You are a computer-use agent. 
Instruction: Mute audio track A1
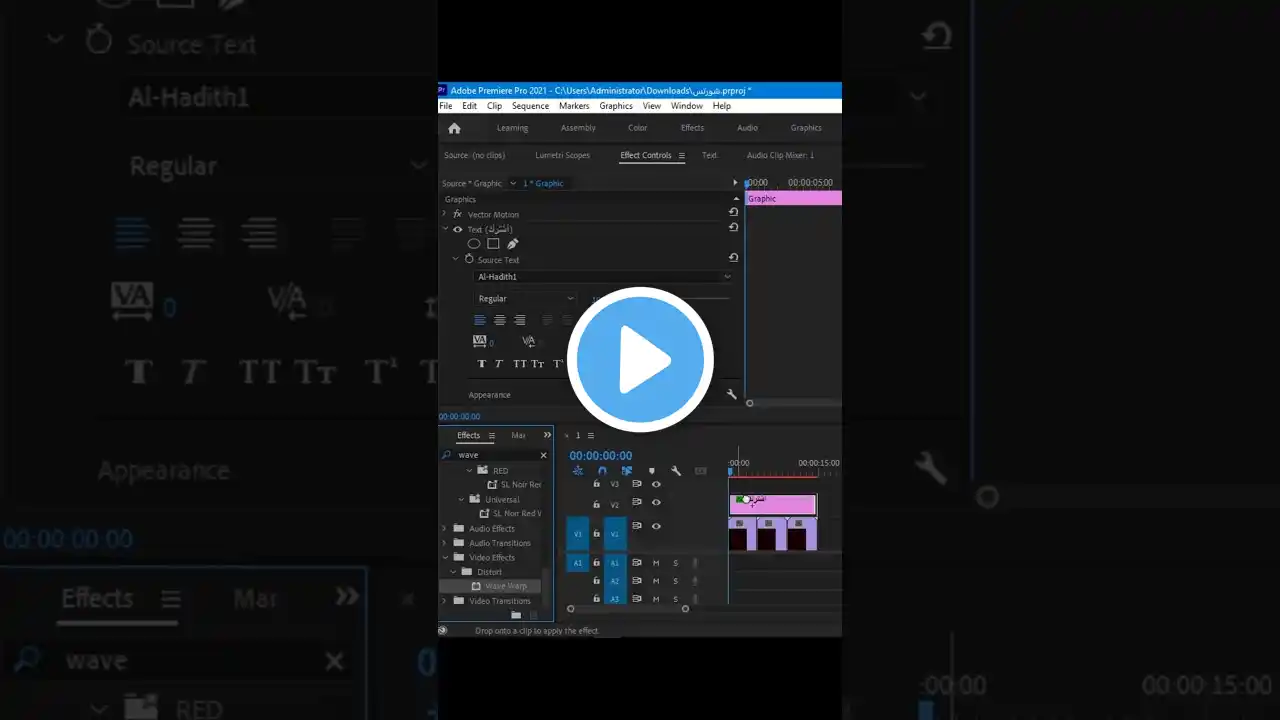[656, 563]
